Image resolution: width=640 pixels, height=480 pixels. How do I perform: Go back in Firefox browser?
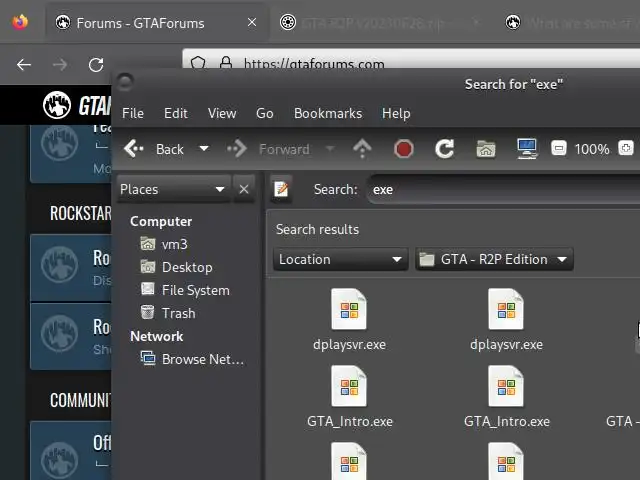tap(24, 64)
